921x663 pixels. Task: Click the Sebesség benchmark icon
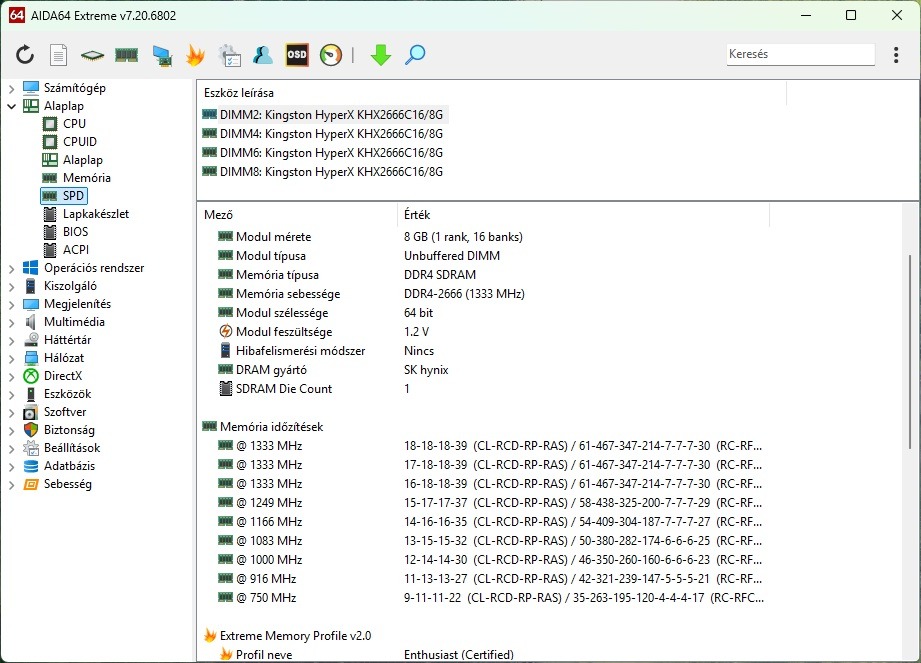tap(31, 484)
